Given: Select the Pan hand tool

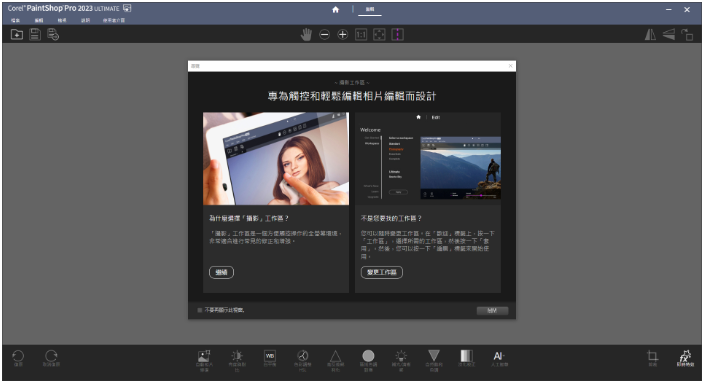Looking at the screenshot, I should (x=306, y=35).
